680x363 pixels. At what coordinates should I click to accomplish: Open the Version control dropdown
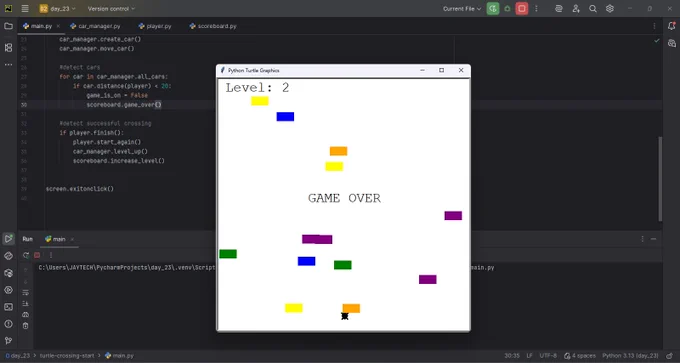pyautogui.click(x=111, y=9)
